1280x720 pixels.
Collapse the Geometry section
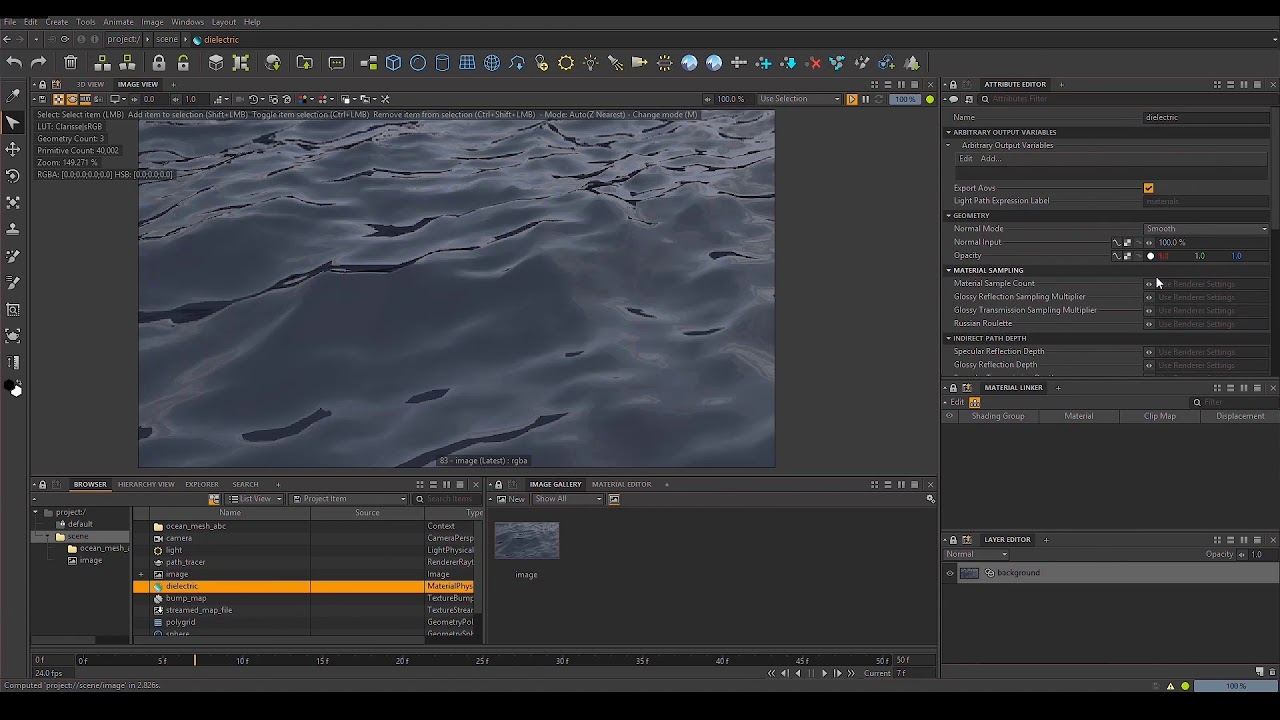(948, 216)
